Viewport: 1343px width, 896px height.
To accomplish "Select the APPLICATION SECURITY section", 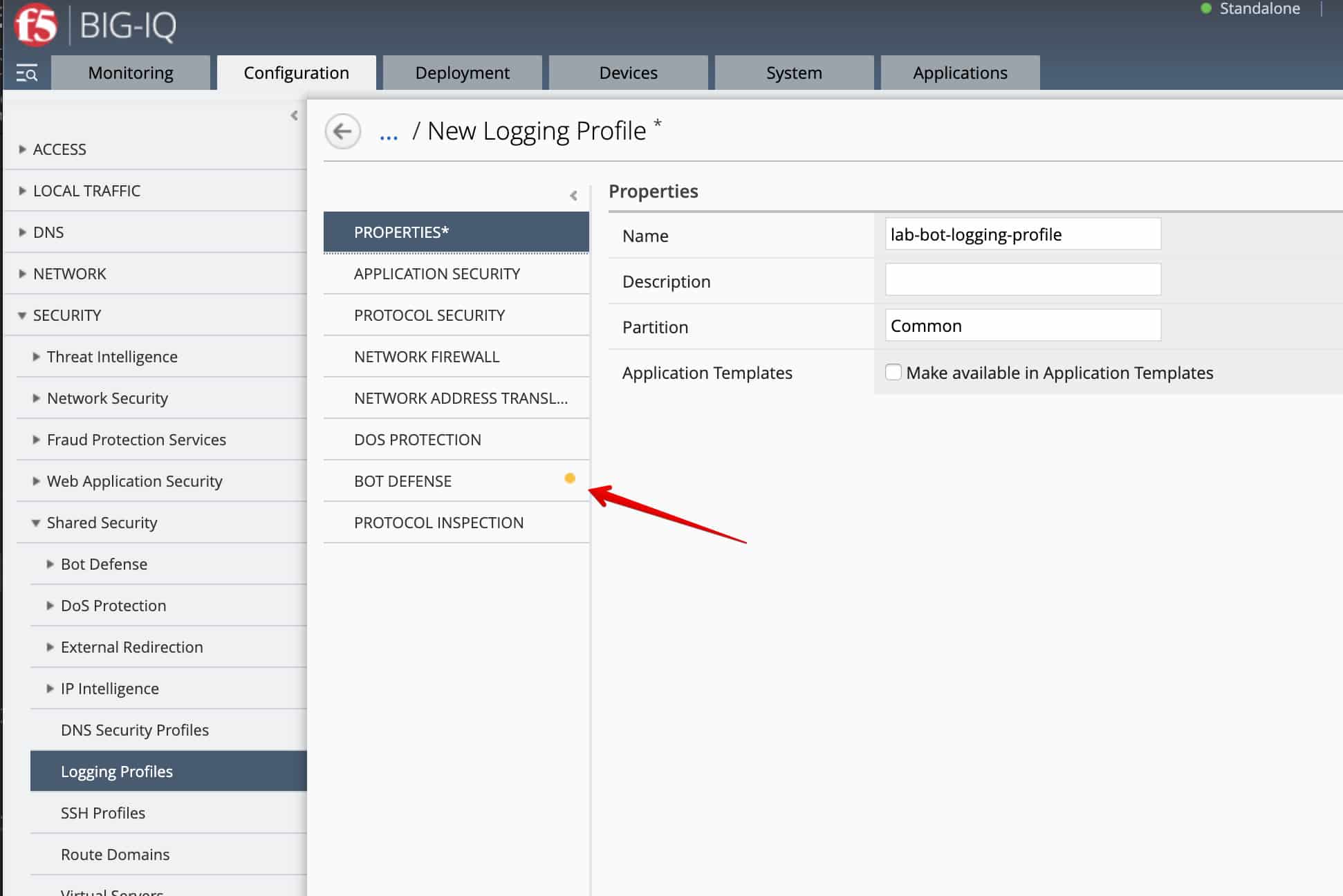I will [x=456, y=274].
